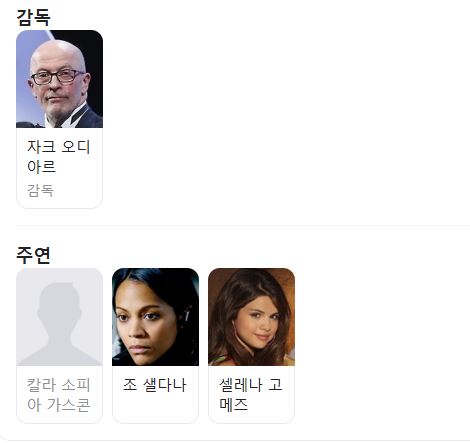
Task: Click the second line 아르 of the director's name
Action: click(41, 166)
